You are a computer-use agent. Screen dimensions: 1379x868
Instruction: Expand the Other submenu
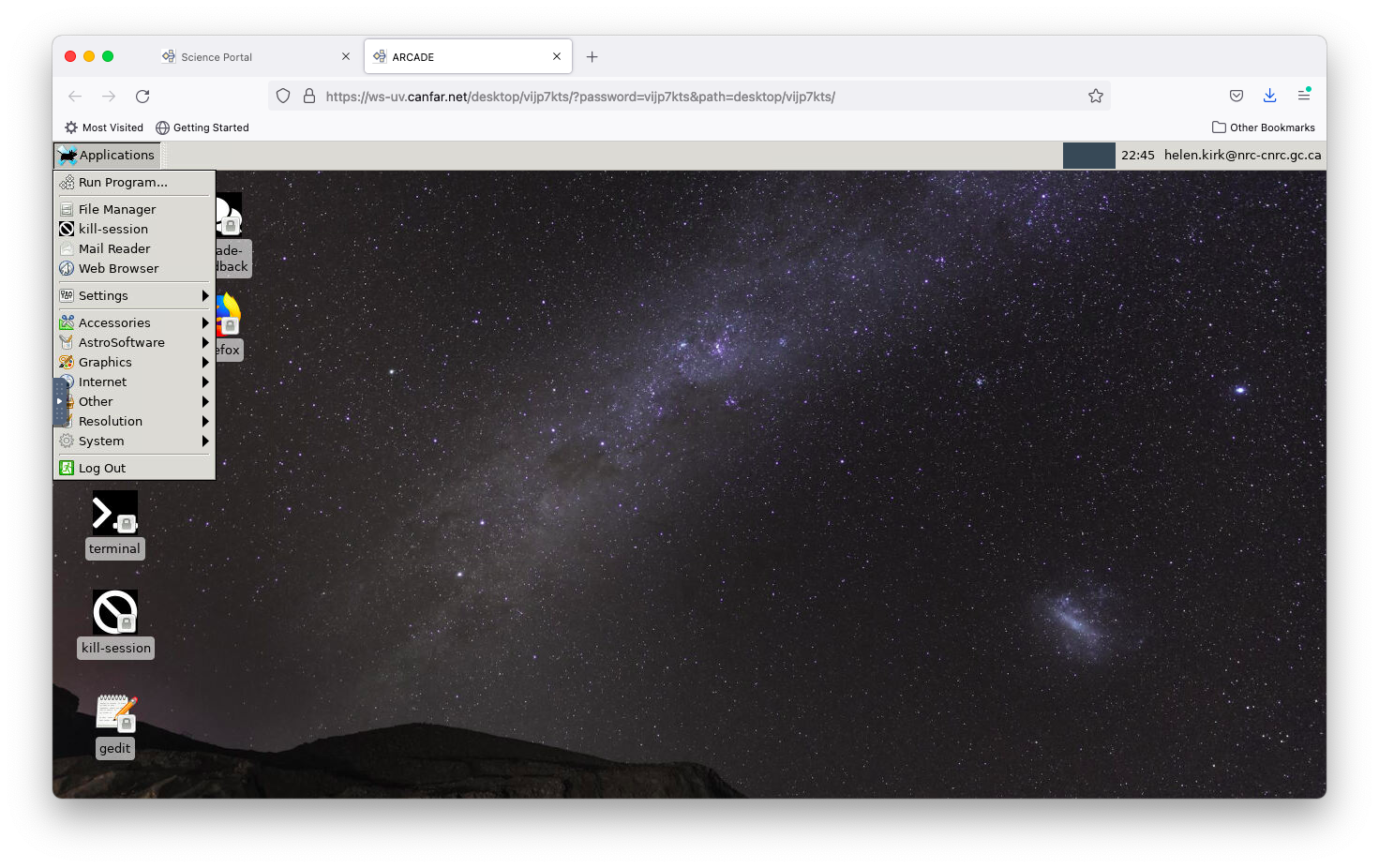tap(133, 401)
